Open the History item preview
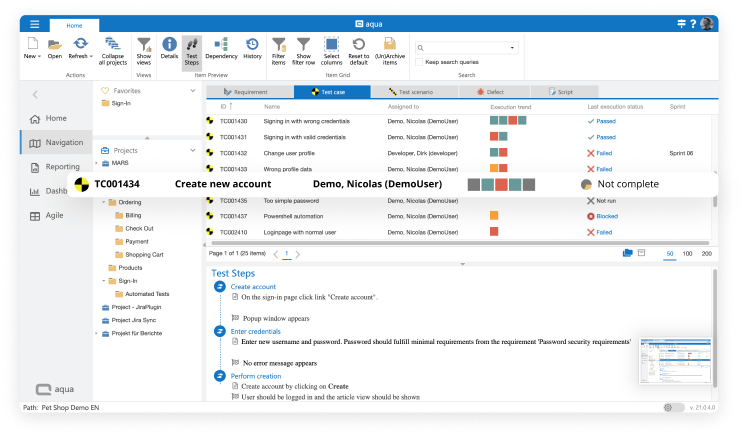Viewport: 751px width, 436px height. pos(252,48)
